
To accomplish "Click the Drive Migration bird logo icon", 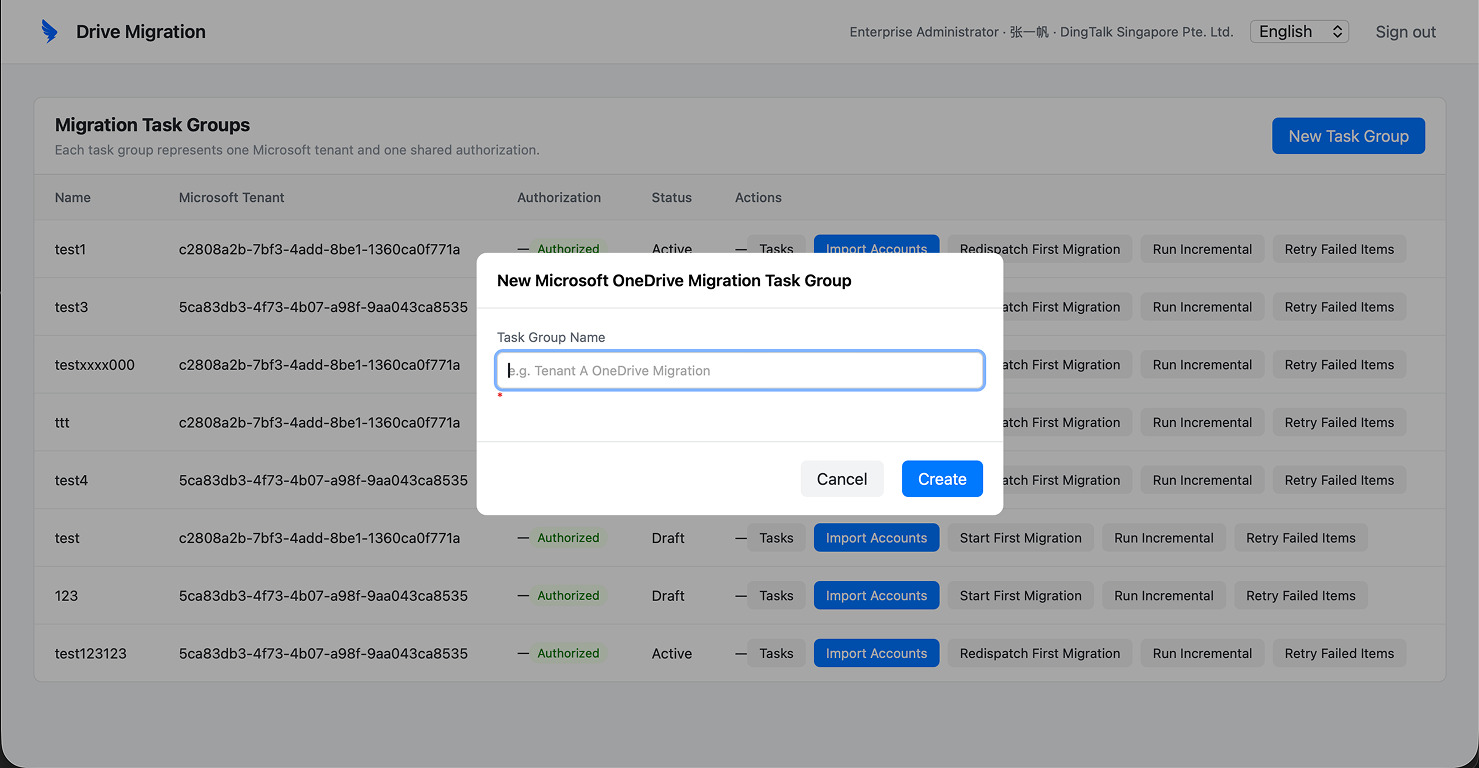I will [x=49, y=32].
